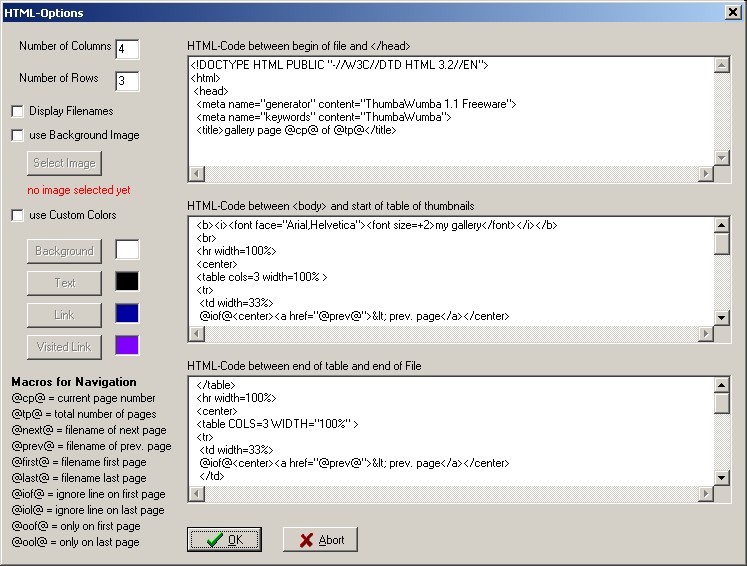Image resolution: width=747 pixels, height=566 pixels.
Task: Click the black Text color swatch
Action: point(127,282)
